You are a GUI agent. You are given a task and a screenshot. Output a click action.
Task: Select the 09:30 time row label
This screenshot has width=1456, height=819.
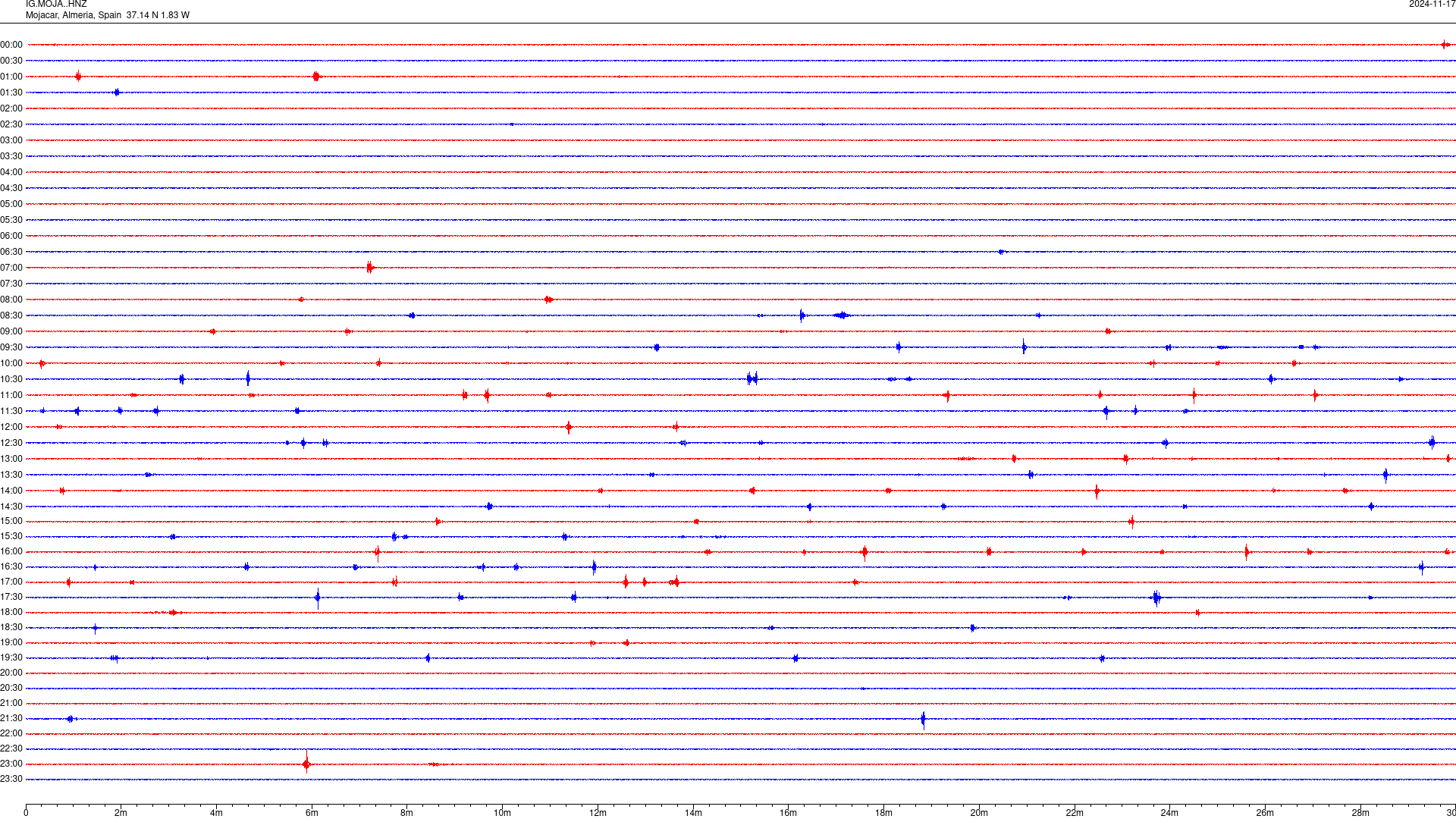(11, 347)
